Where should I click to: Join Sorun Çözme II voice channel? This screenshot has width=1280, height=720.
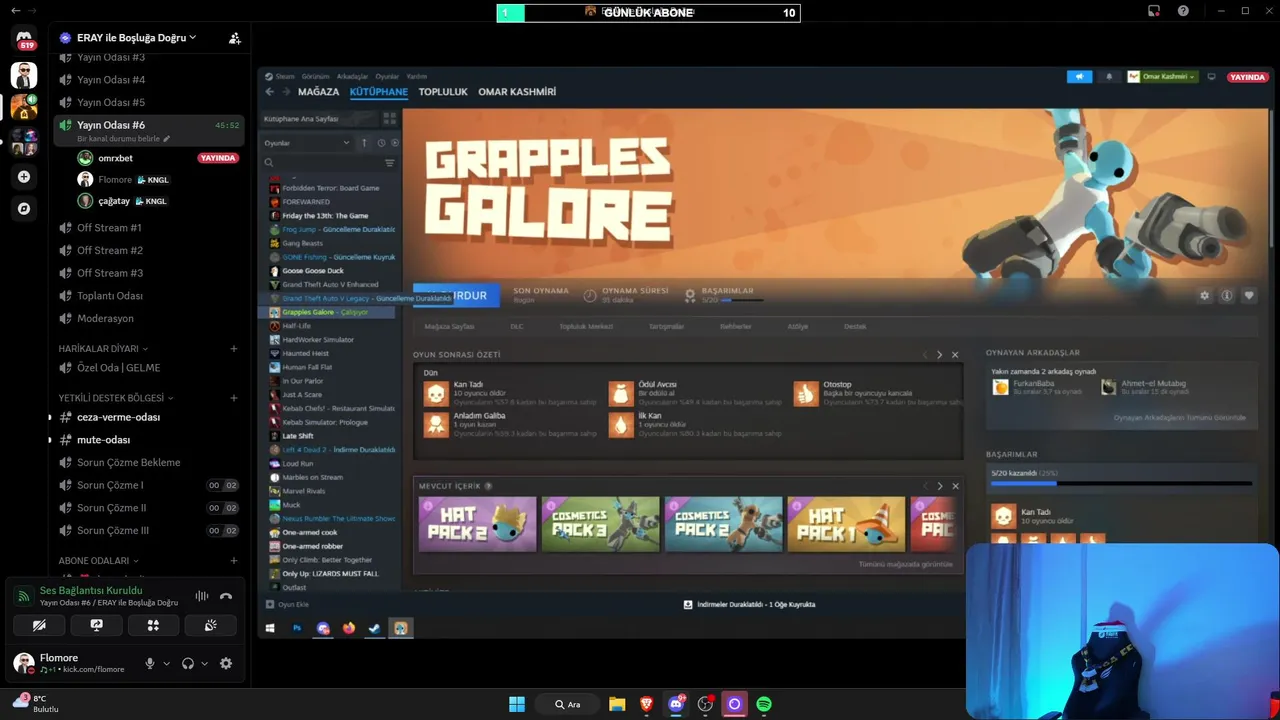[148, 508]
